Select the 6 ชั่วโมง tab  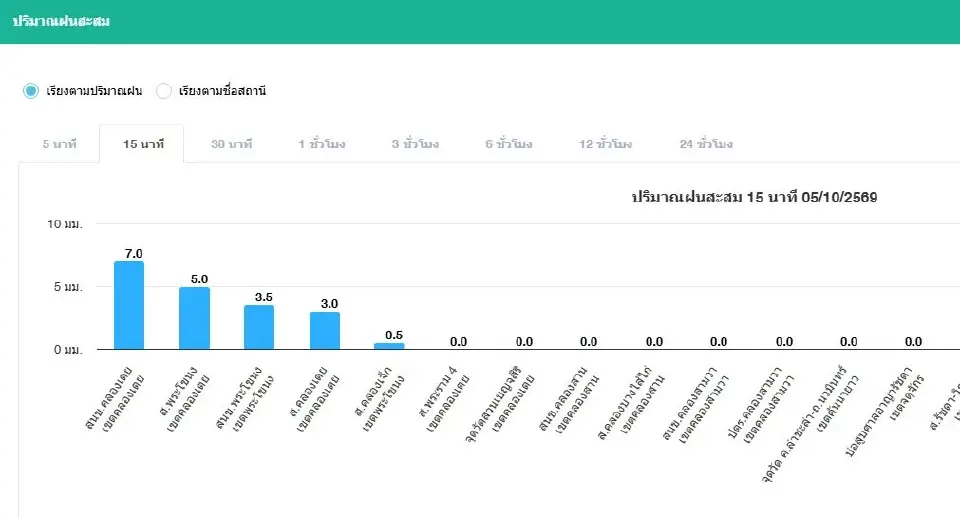pyautogui.click(x=509, y=144)
